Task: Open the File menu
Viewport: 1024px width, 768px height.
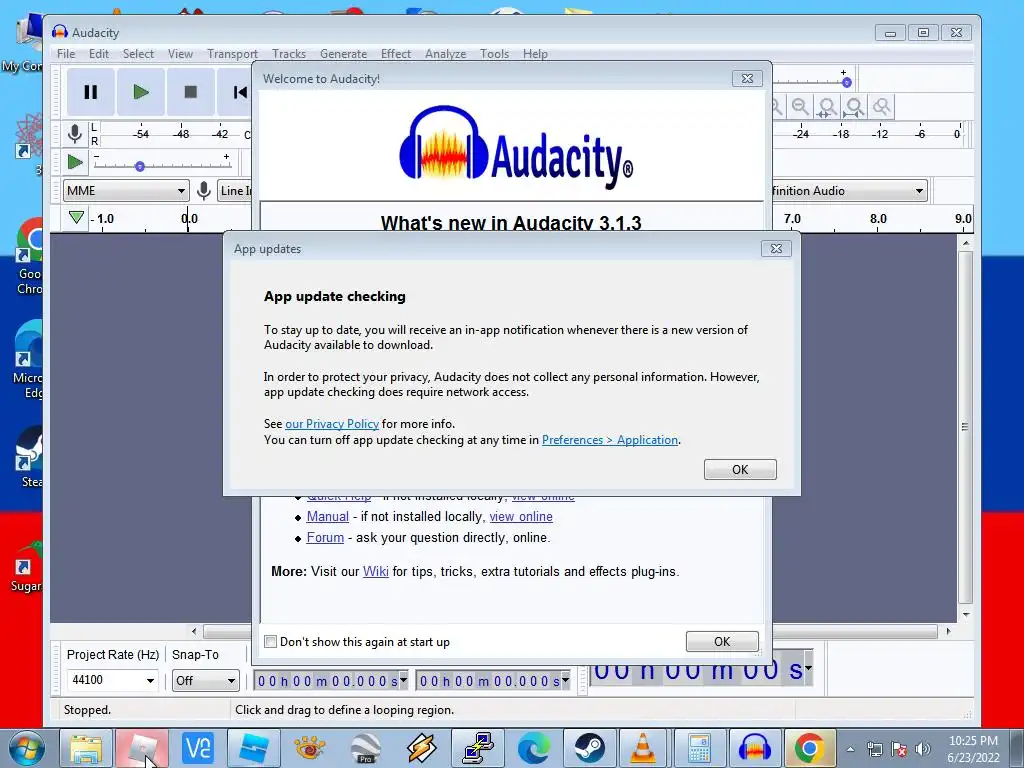Action: click(x=66, y=54)
